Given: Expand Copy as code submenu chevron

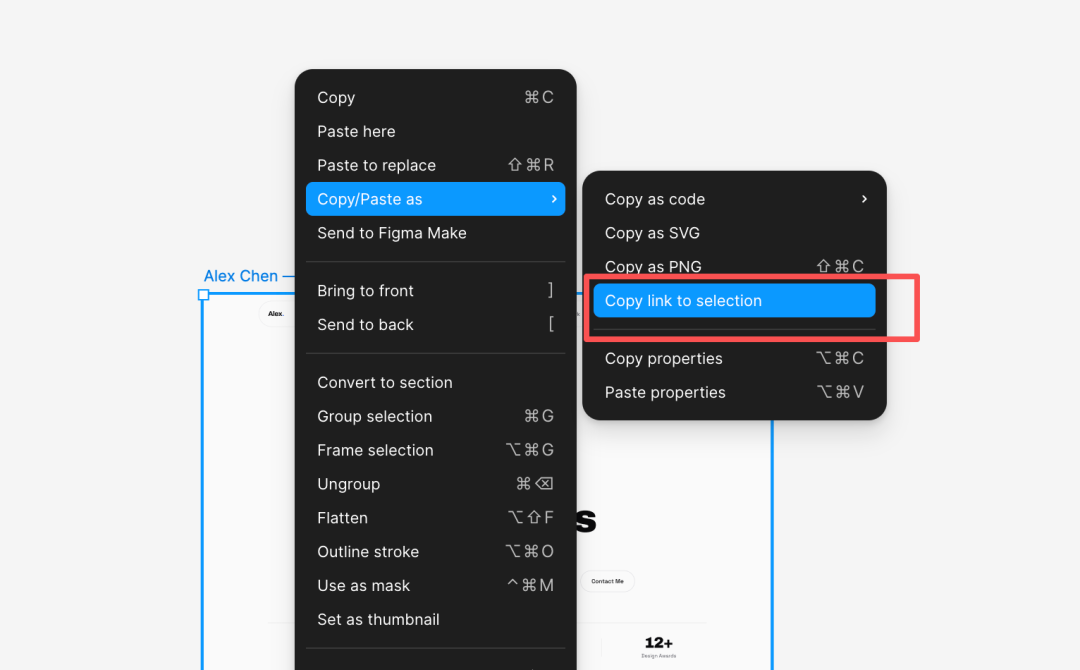Looking at the screenshot, I should click(x=864, y=199).
